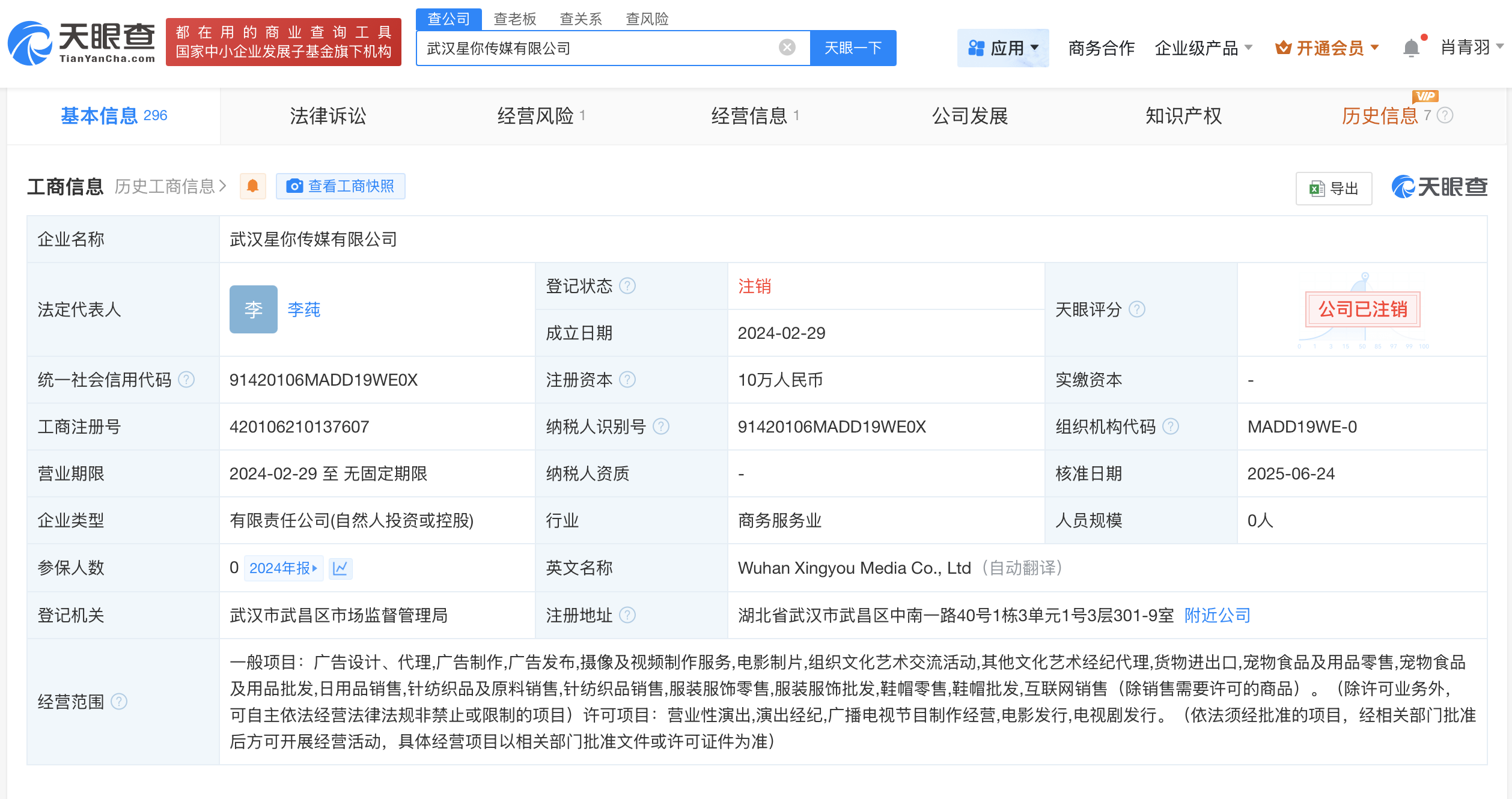Expand the 企业级产品 dropdown

[1203, 47]
